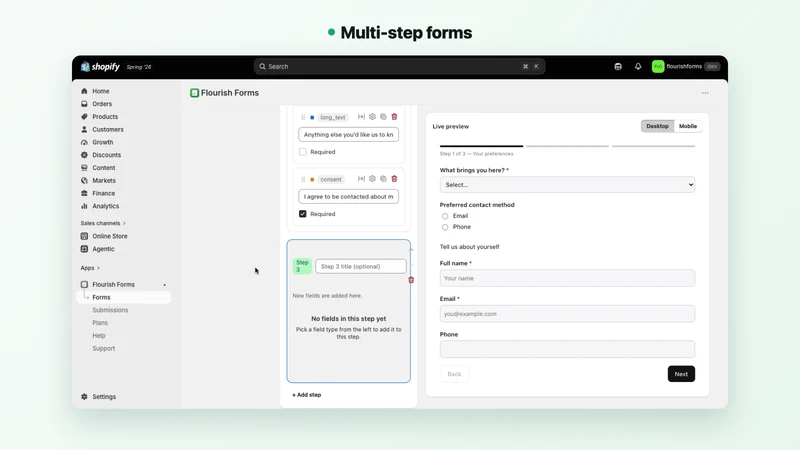Edit the consent label input
The height and width of the screenshot is (450, 800).
(x=348, y=196)
